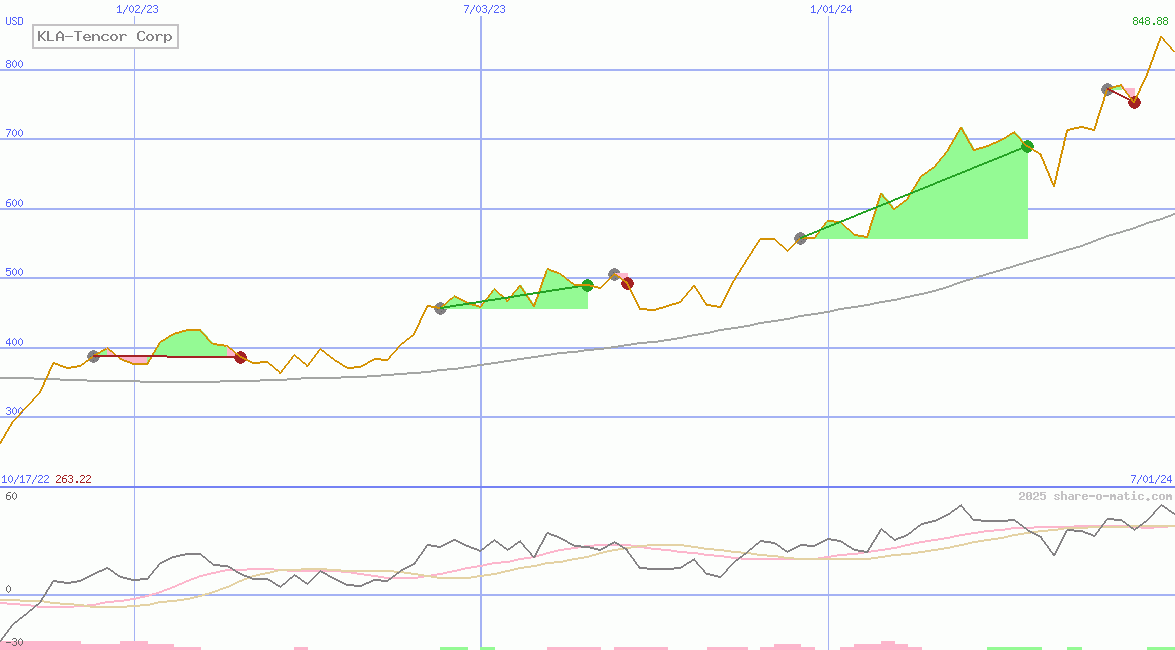Viewport: 1175px width, 650px height.
Task: Click the 1/02/23 date label
Action: coord(137,9)
